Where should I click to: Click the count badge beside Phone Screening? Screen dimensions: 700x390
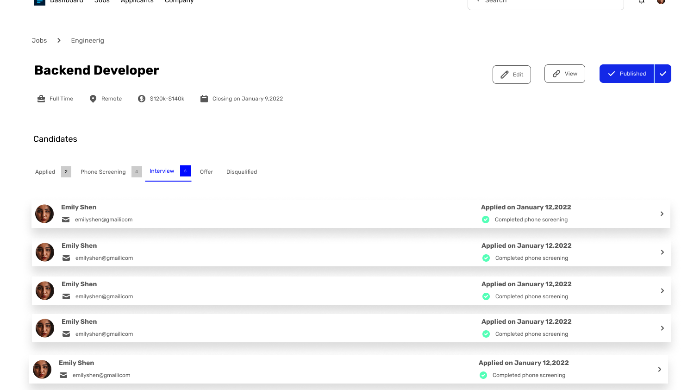coord(137,172)
